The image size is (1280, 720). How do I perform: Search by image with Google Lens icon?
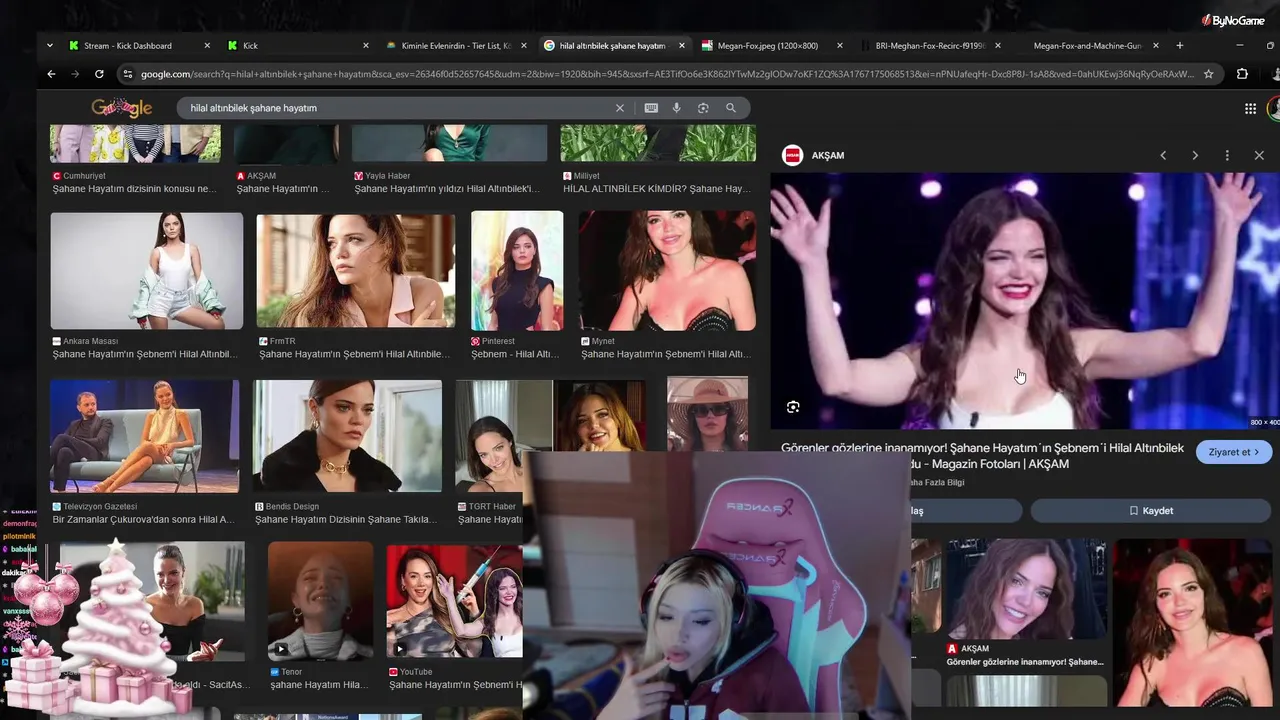coord(703,108)
